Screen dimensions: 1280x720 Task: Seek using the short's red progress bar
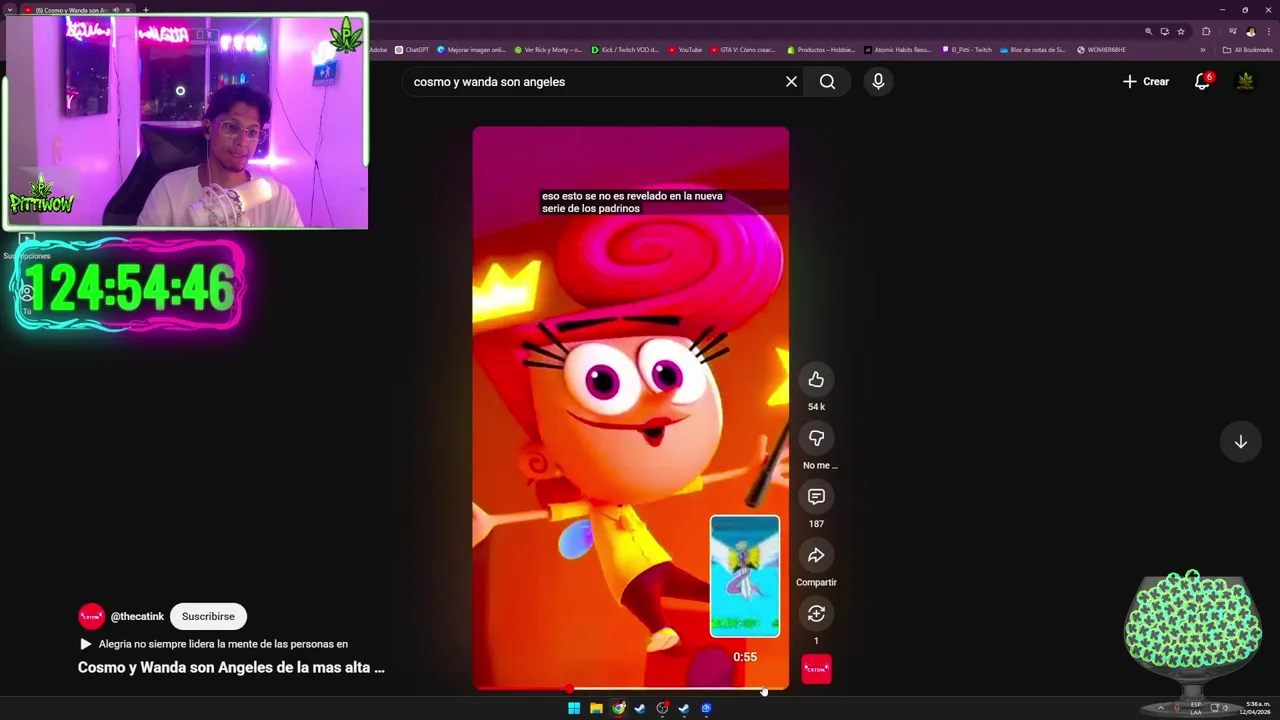(630, 689)
